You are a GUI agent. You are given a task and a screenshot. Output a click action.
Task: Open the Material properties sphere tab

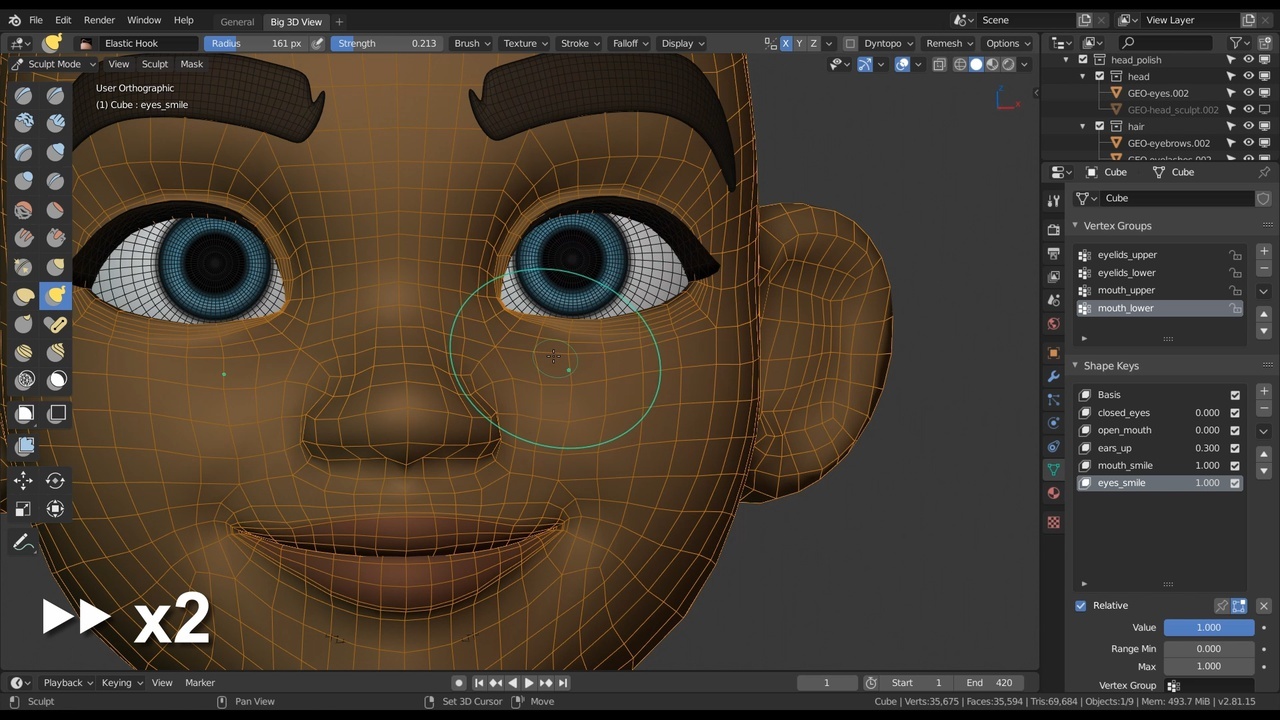click(x=1053, y=493)
